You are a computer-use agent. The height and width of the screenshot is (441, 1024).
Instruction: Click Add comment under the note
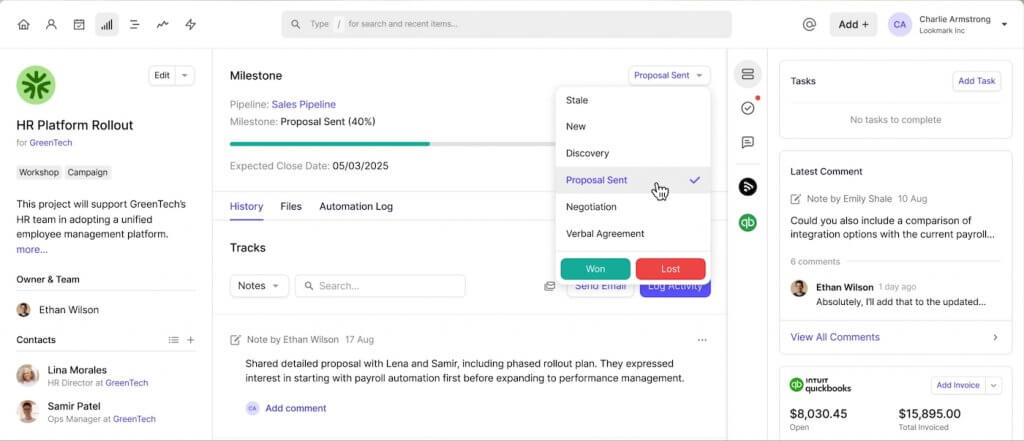(295, 408)
